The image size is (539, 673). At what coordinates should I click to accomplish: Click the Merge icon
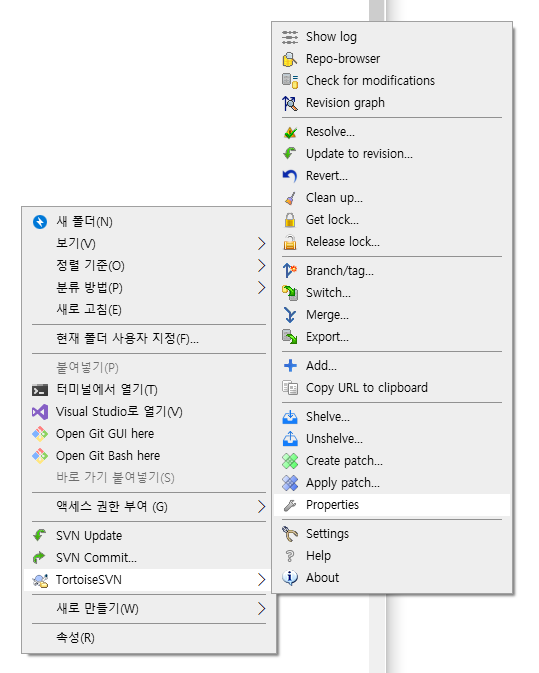pos(290,315)
